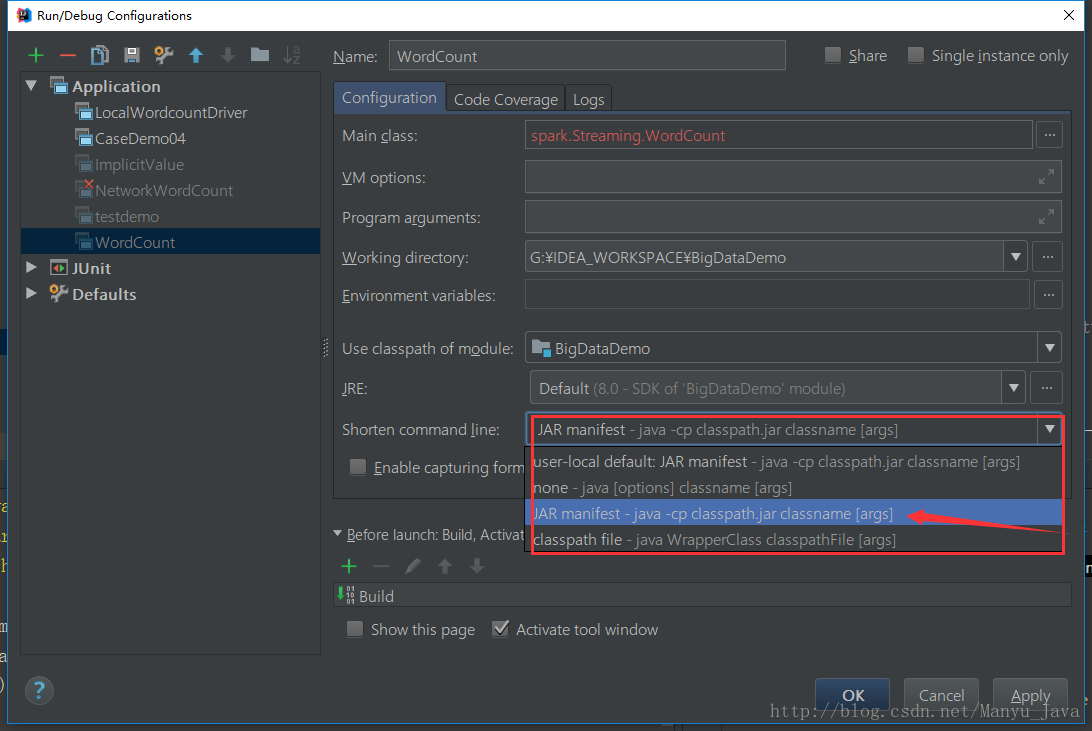1092x731 pixels.
Task: Switch to the Code Coverage tab
Action: pos(506,100)
